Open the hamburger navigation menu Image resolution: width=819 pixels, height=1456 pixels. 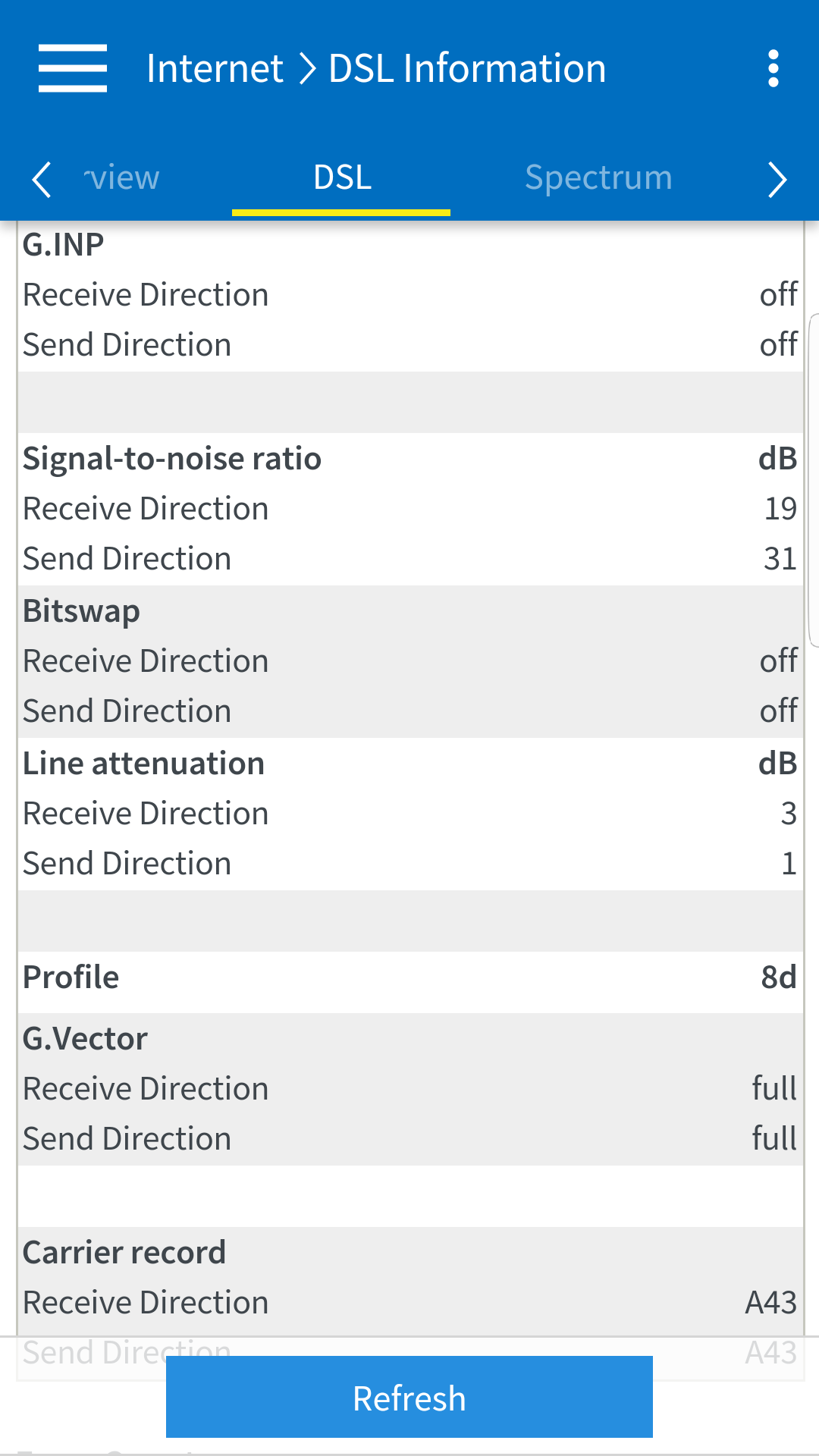(x=73, y=68)
